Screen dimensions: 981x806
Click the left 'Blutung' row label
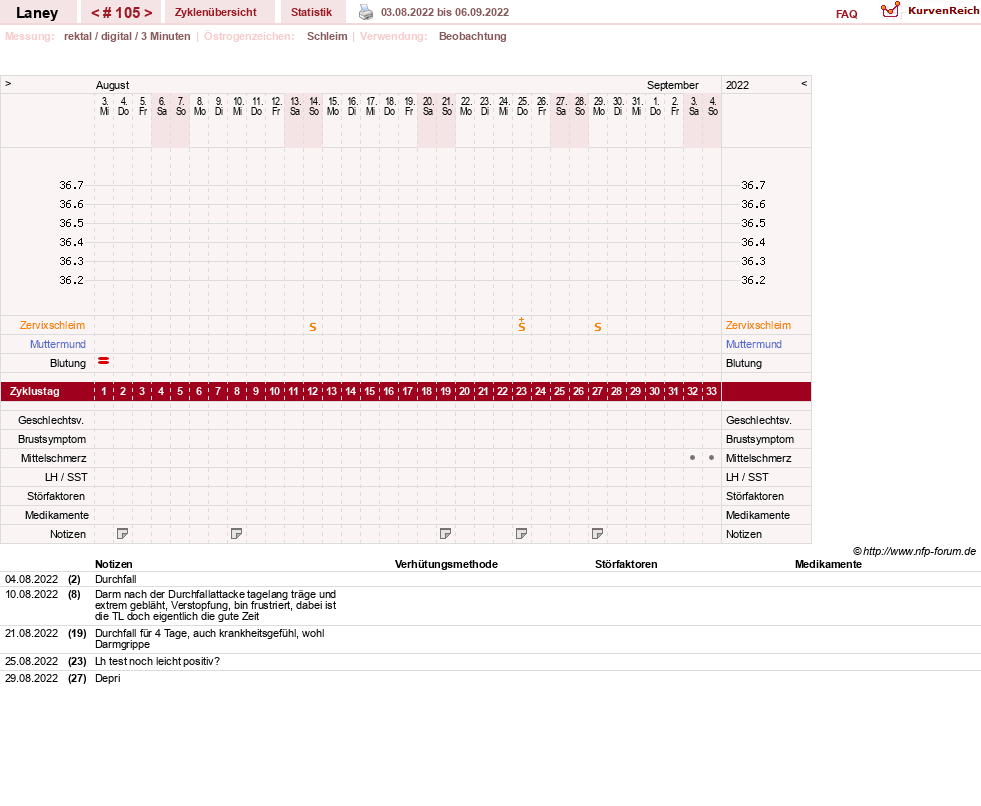[68, 364]
